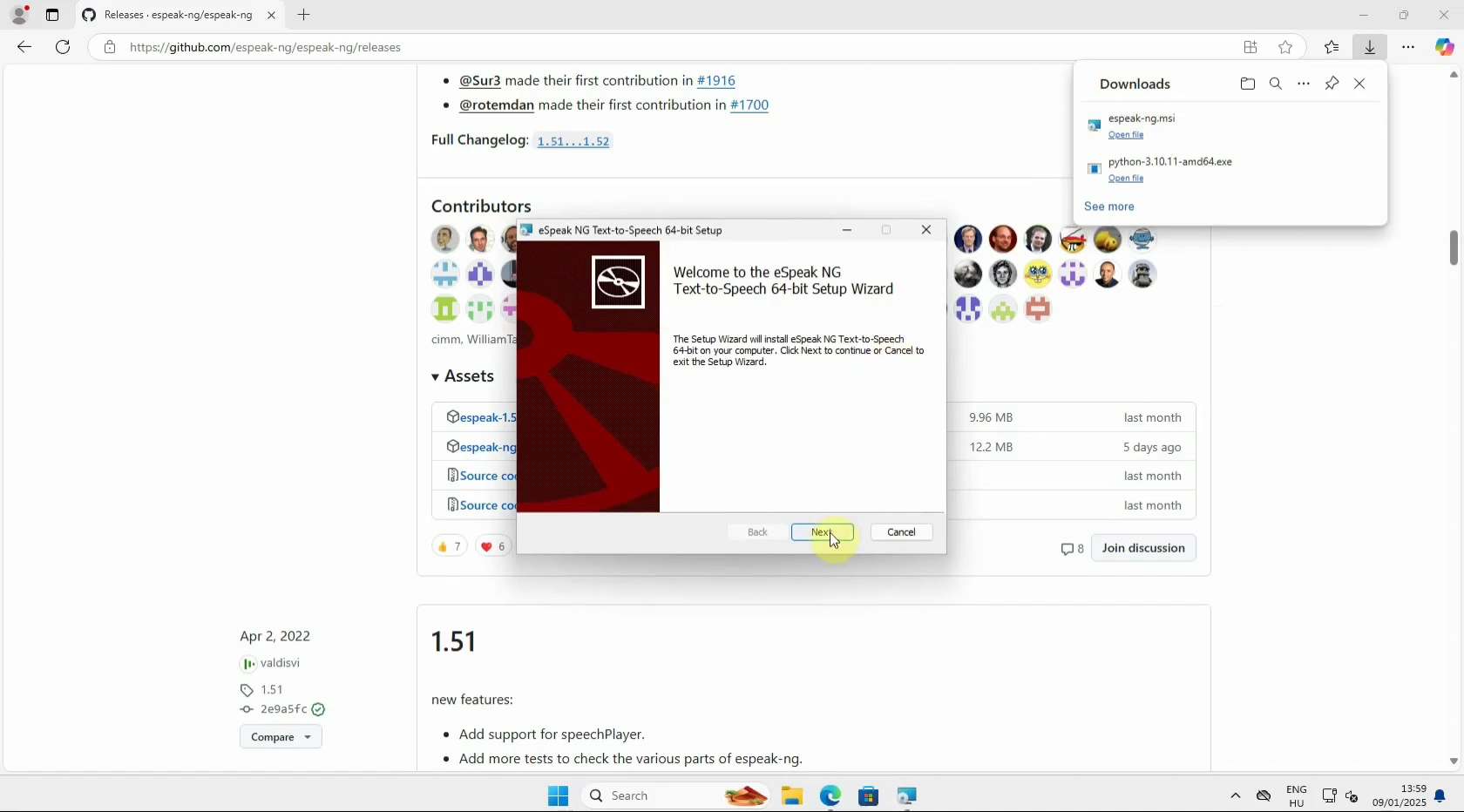The image size is (1464, 812).
Task: Open browser Settings and more menu
Action: (x=1408, y=47)
